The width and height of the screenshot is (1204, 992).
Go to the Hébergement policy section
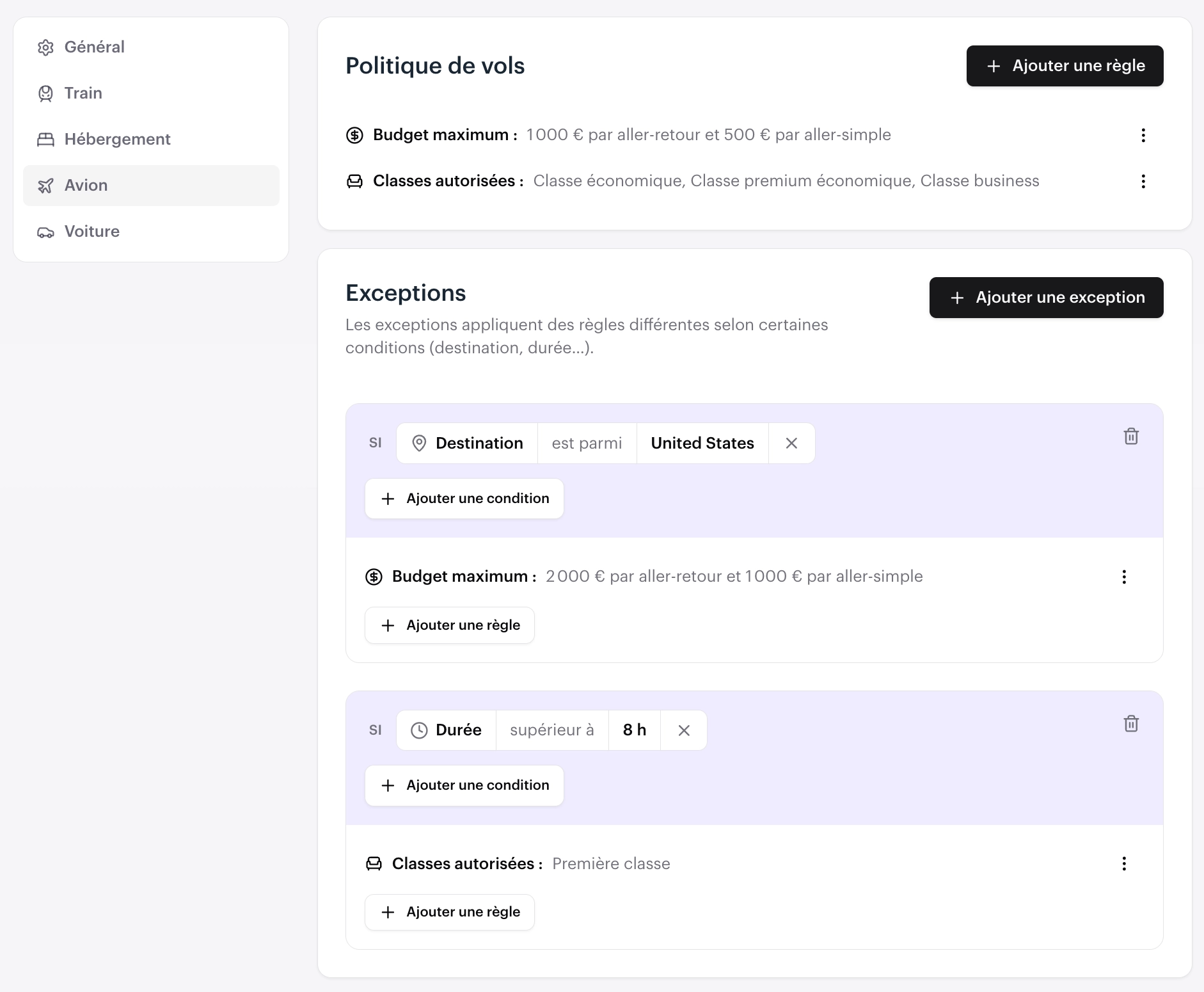151,140
